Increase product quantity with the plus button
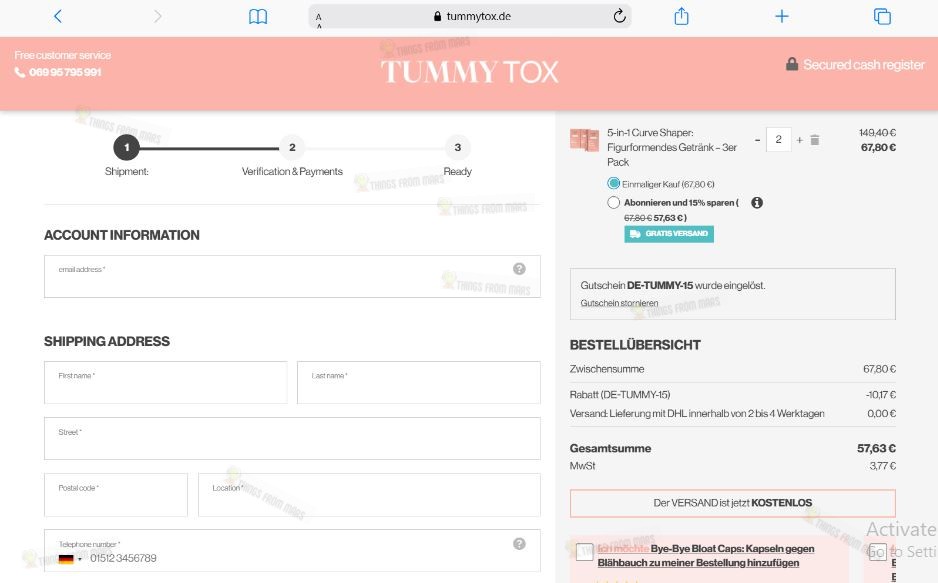 point(799,140)
